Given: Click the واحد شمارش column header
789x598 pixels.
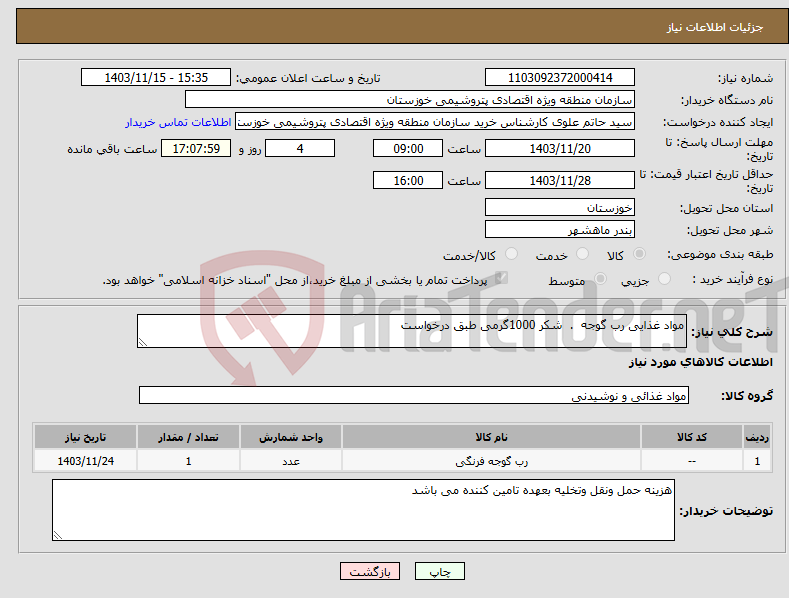Looking at the screenshot, I should point(291,437).
